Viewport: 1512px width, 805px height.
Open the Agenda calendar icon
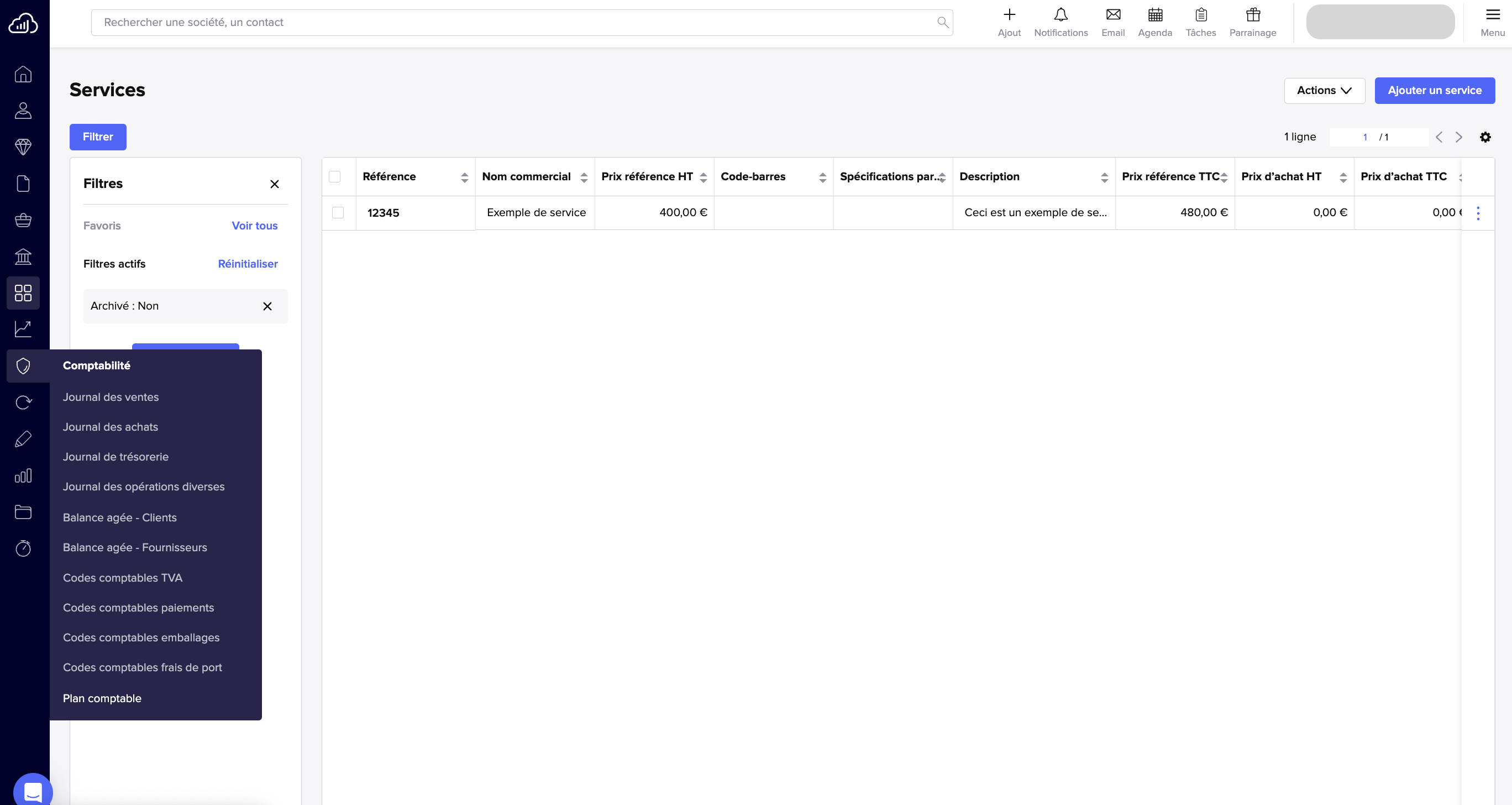1154,15
